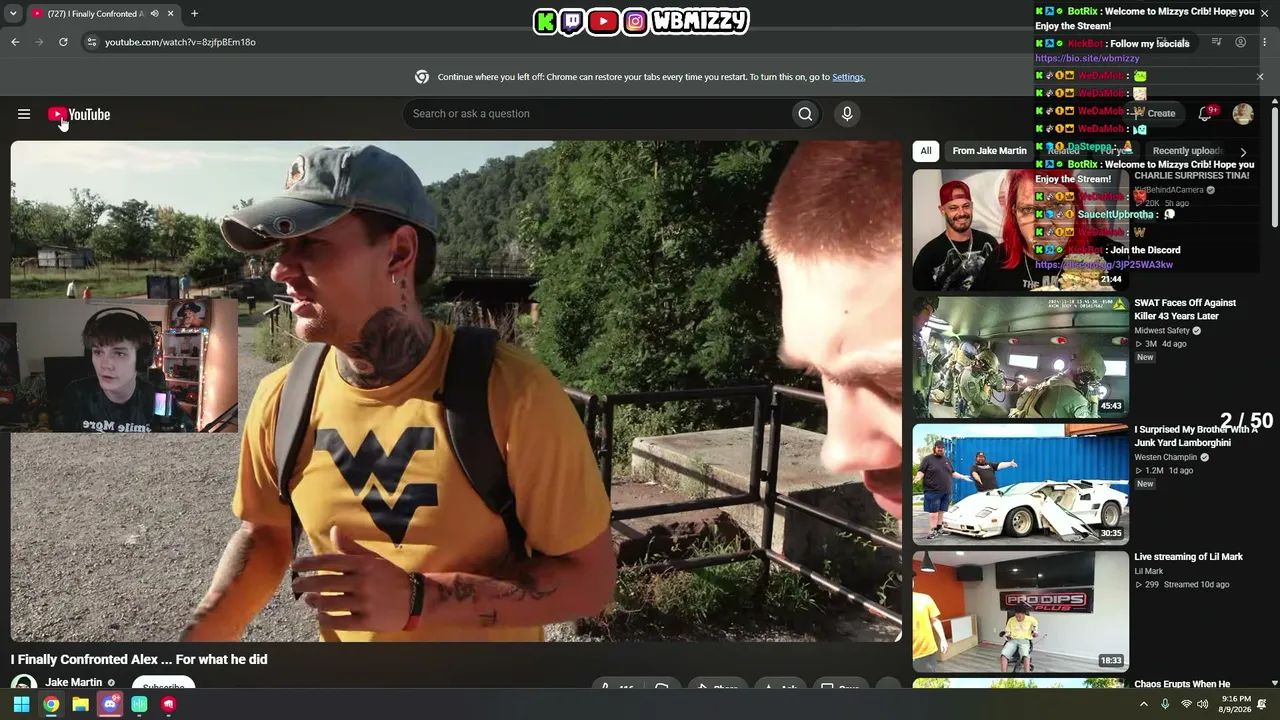1280x720 pixels.
Task: Click the Chrome icon in the taskbar
Action: pos(51,704)
